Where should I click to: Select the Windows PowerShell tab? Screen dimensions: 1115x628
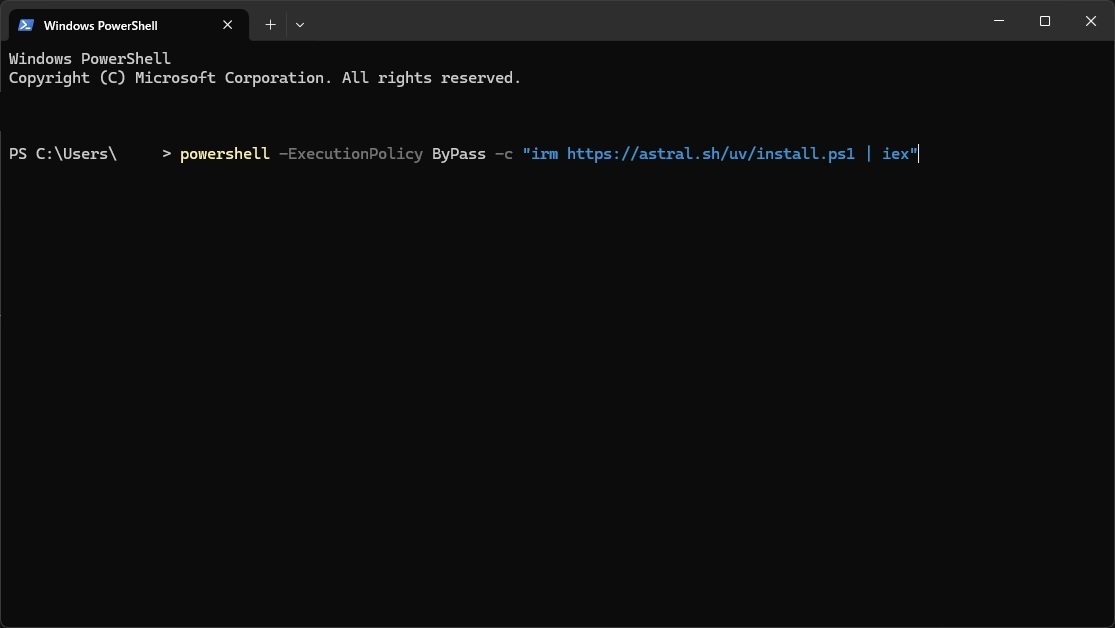[x=128, y=25]
